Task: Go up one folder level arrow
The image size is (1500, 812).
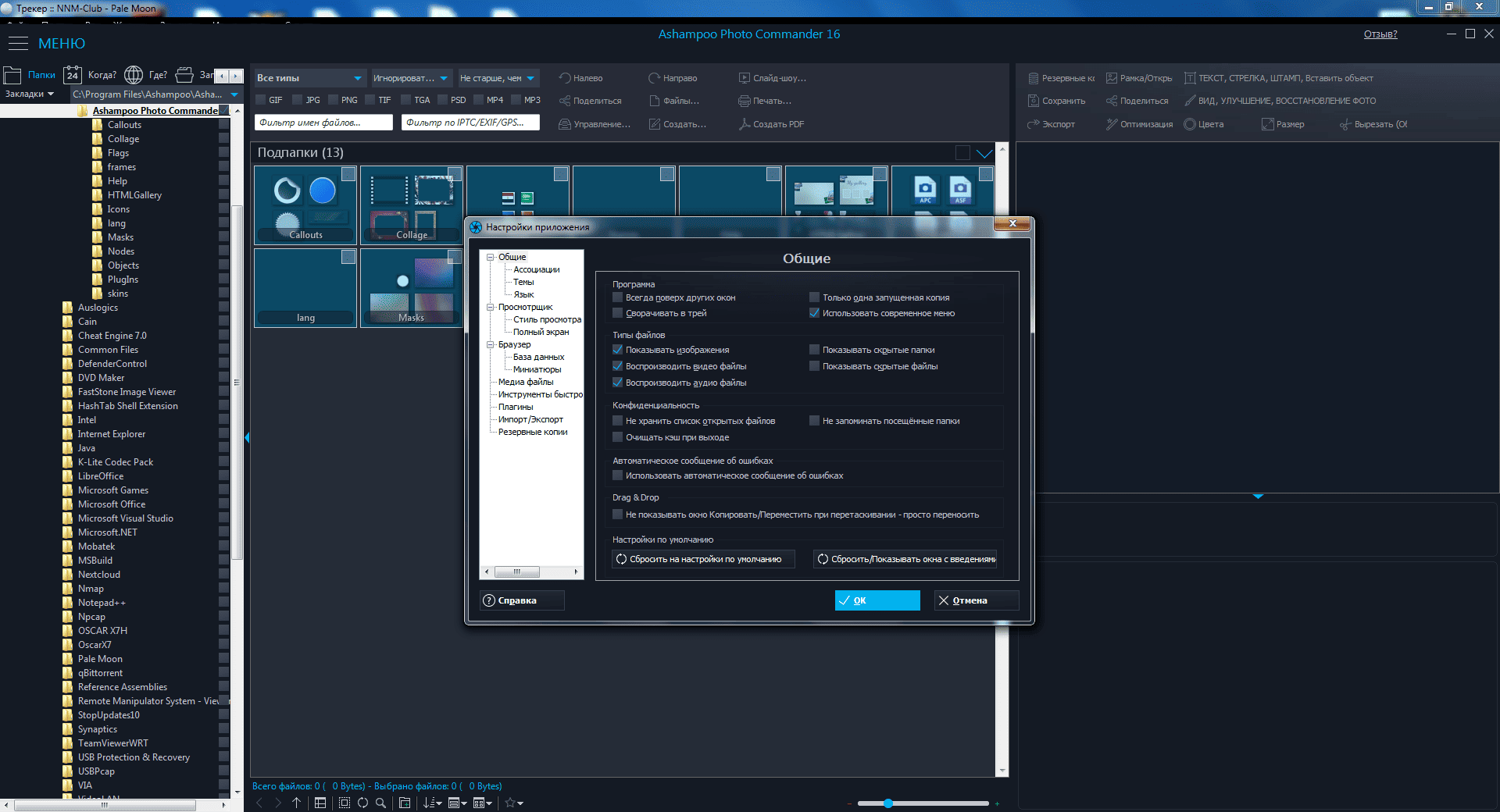Action: (x=296, y=803)
